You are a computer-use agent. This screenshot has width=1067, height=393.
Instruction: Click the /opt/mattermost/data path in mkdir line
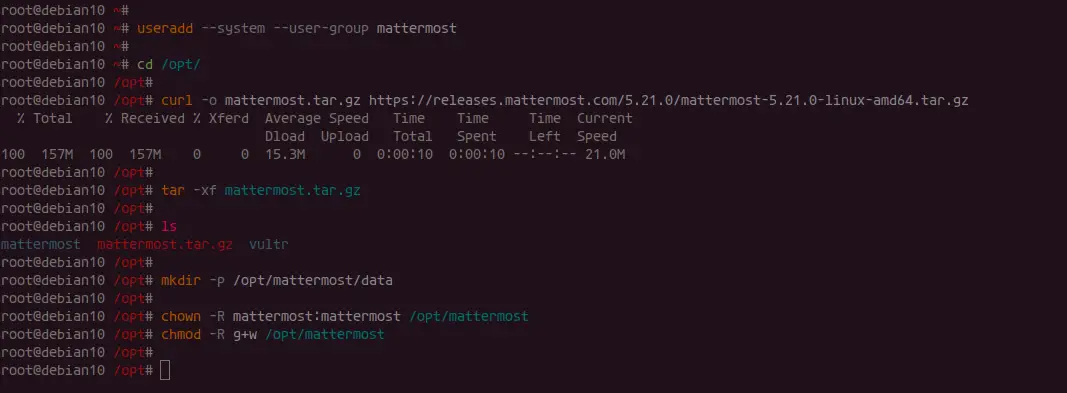pos(312,280)
